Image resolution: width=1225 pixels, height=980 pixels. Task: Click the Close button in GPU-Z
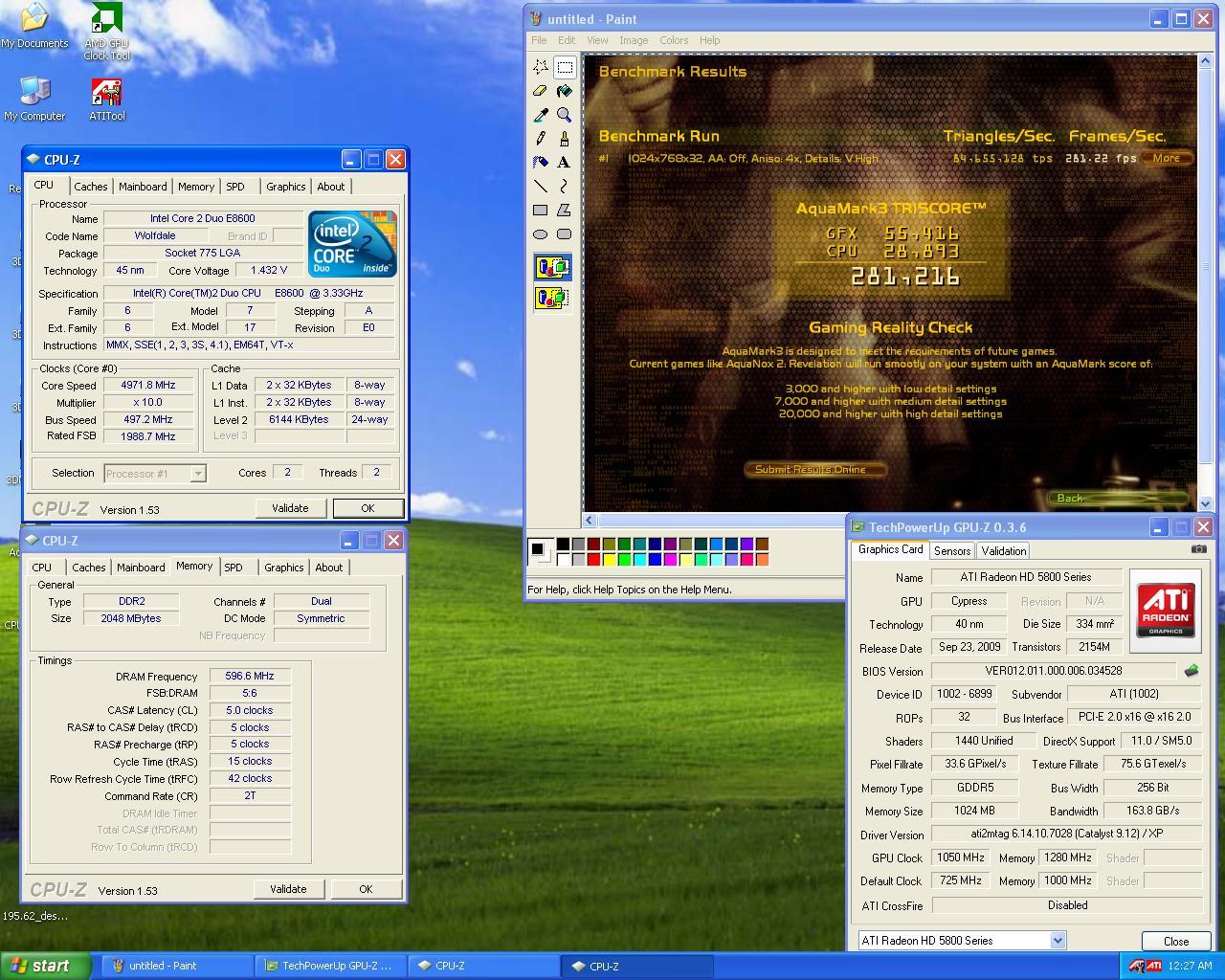click(x=1176, y=941)
